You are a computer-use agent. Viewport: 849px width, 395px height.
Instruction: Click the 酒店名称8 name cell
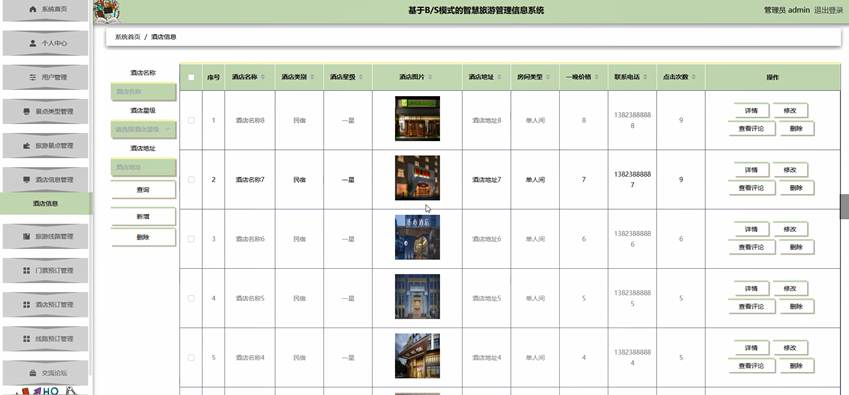[250, 120]
